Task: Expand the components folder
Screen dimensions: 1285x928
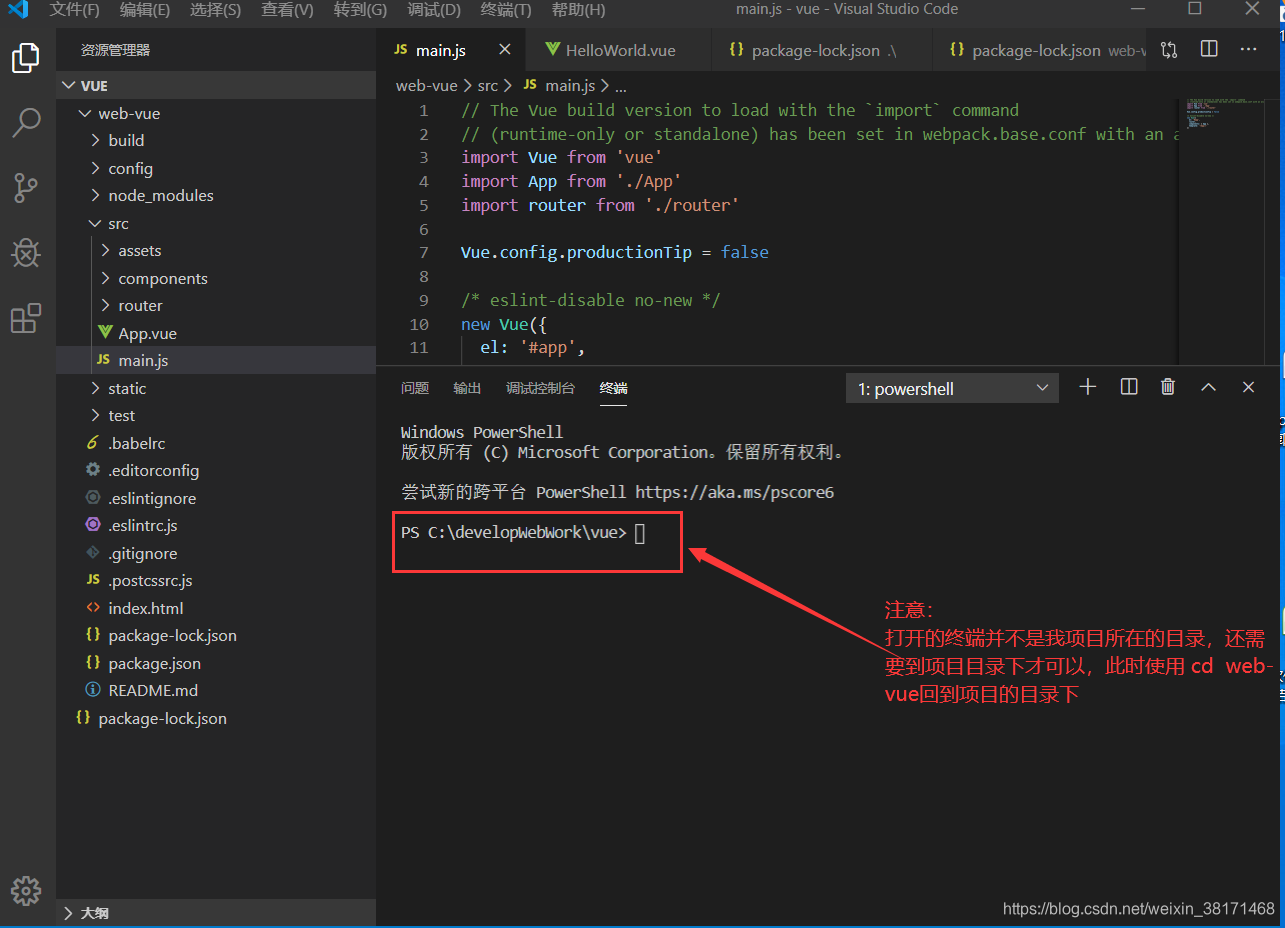Action: (x=216, y=278)
